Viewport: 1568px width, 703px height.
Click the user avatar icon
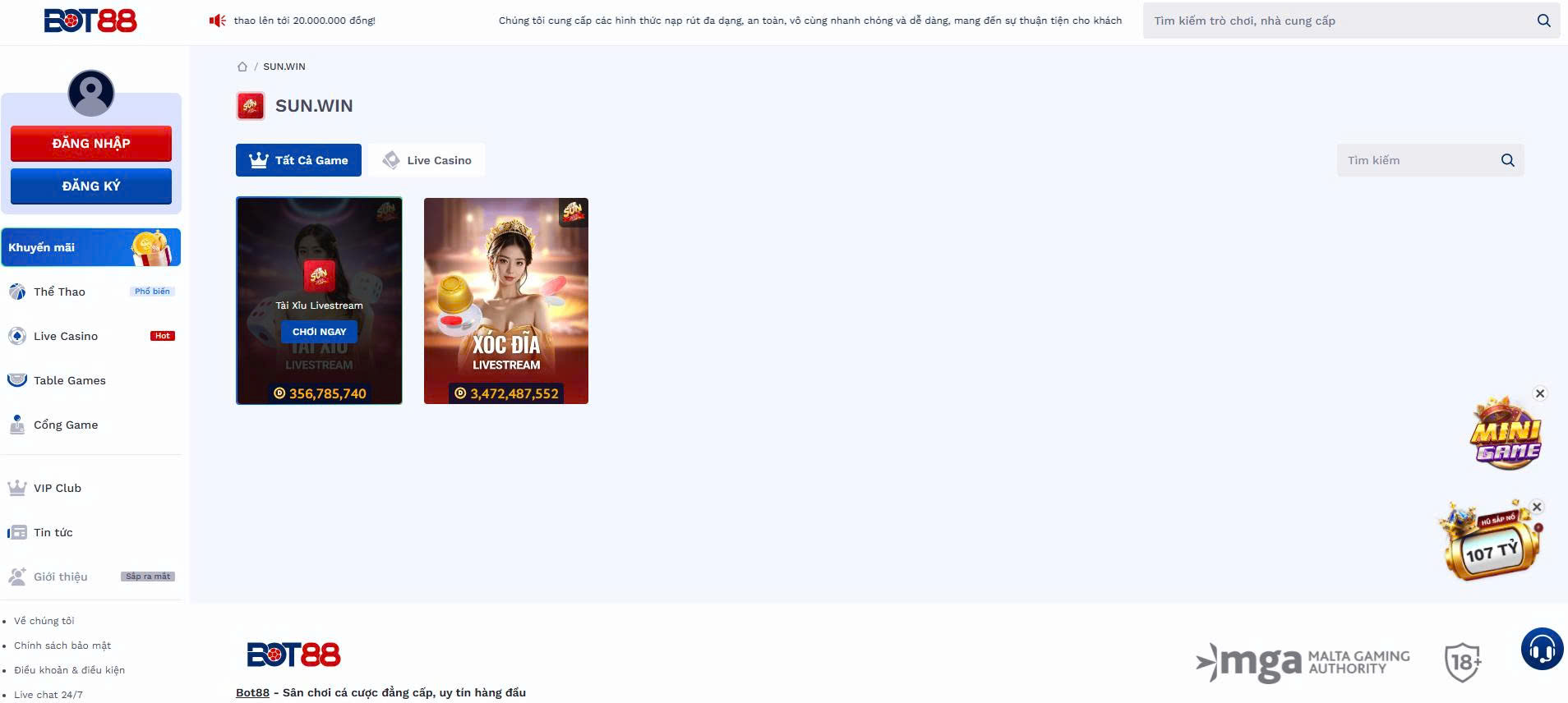tap(91, 93)
